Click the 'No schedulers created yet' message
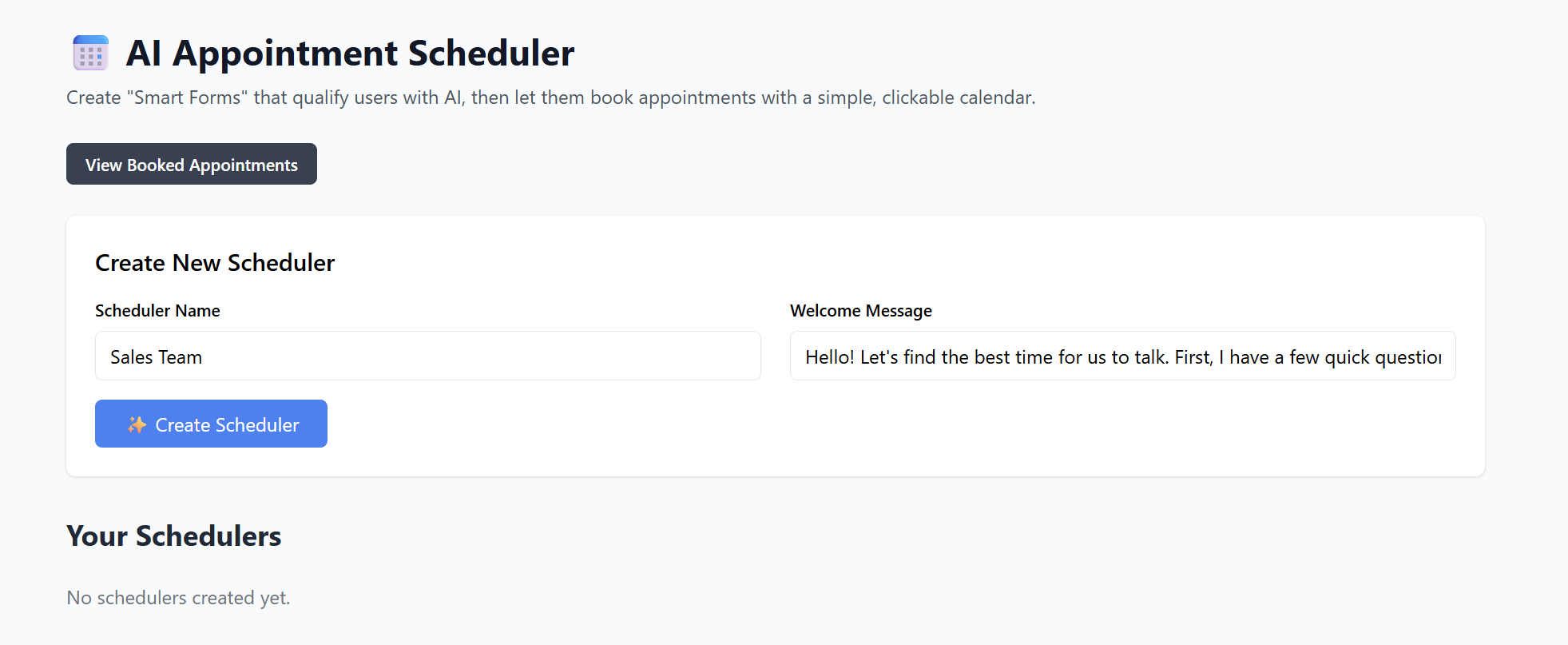1568x645 pixels. [x=178, y=598]
